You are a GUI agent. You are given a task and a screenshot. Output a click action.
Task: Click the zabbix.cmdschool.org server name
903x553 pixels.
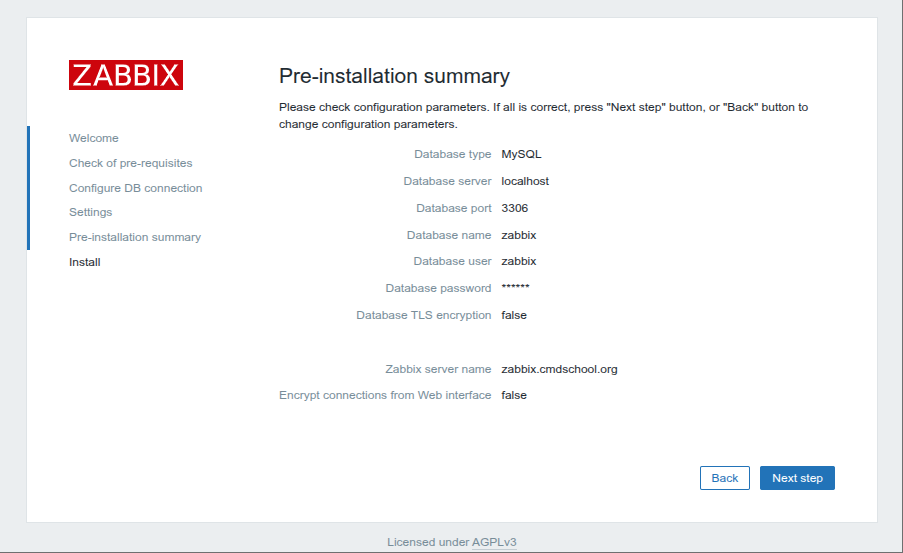click(x=559, y=369)
